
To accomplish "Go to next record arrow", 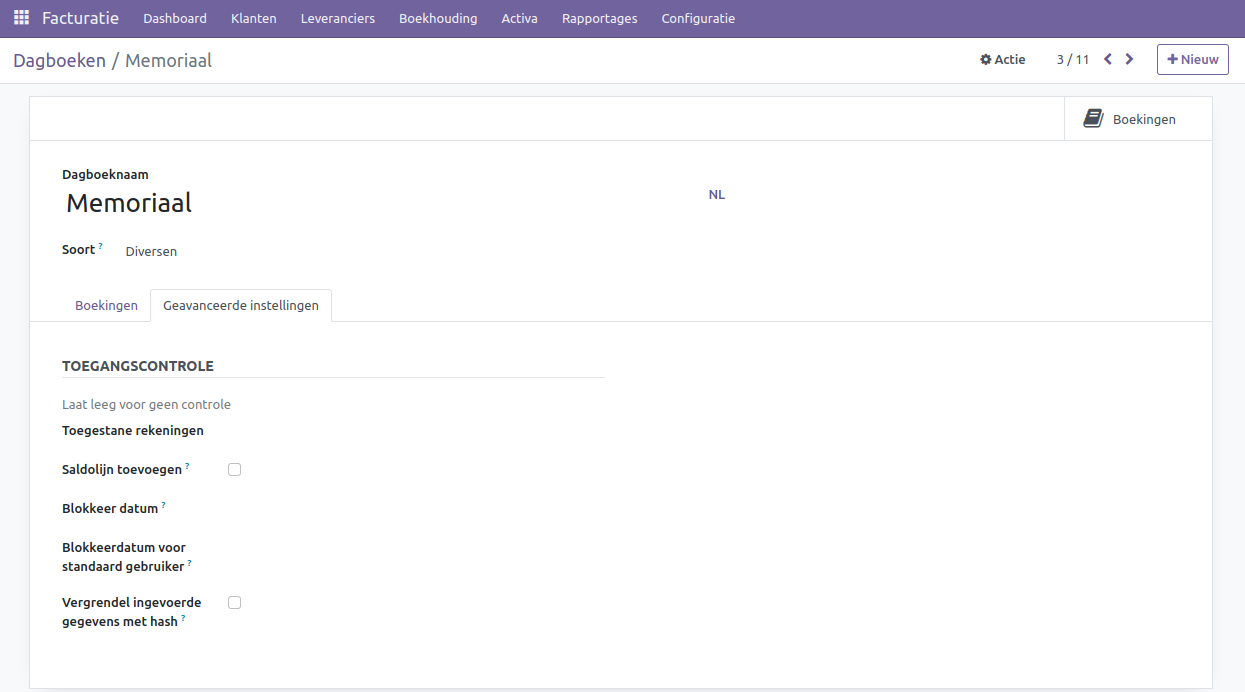I will pyautogui.click(x=1129, y=59).
